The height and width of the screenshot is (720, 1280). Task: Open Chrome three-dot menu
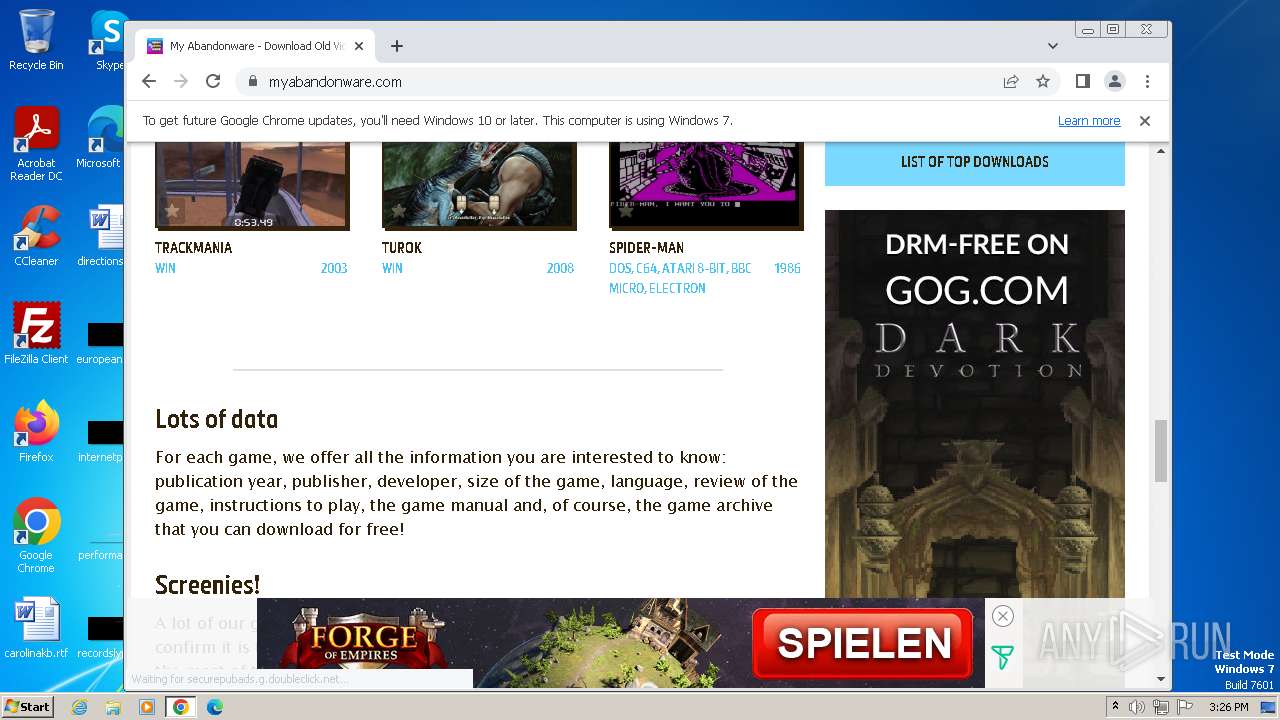1147,82
